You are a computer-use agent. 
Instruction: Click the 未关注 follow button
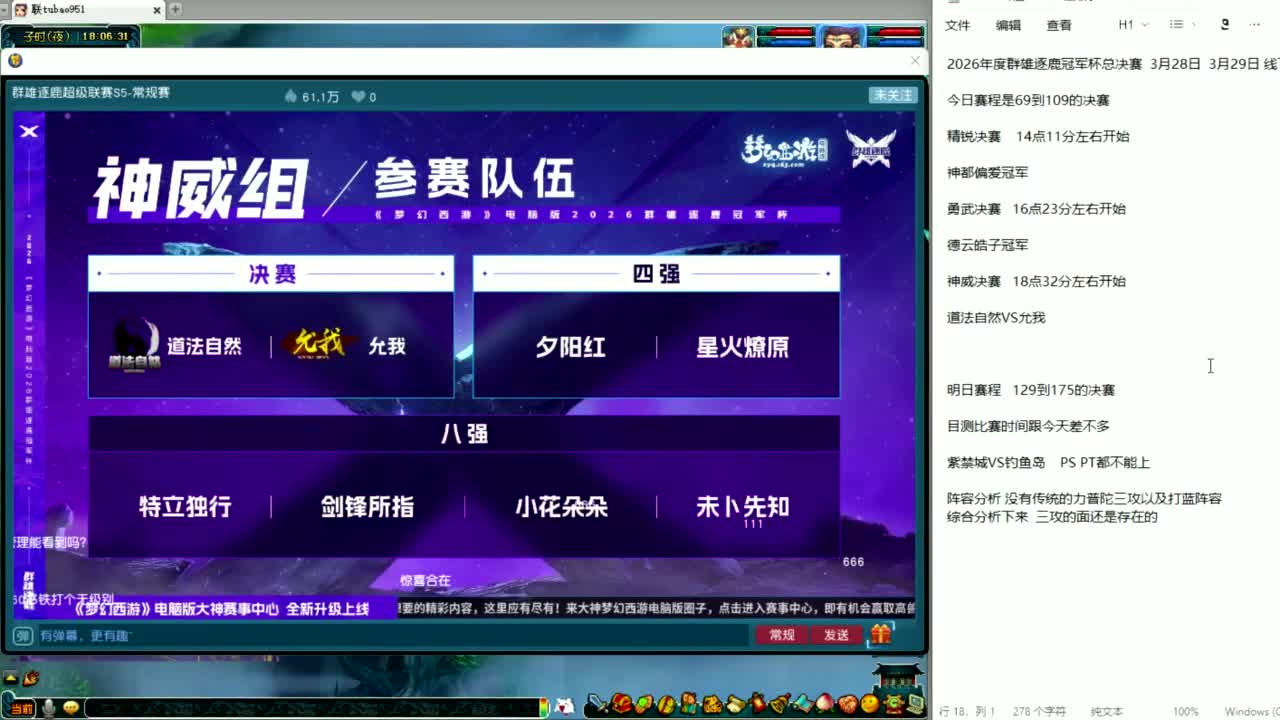click(x=892, y=95)
